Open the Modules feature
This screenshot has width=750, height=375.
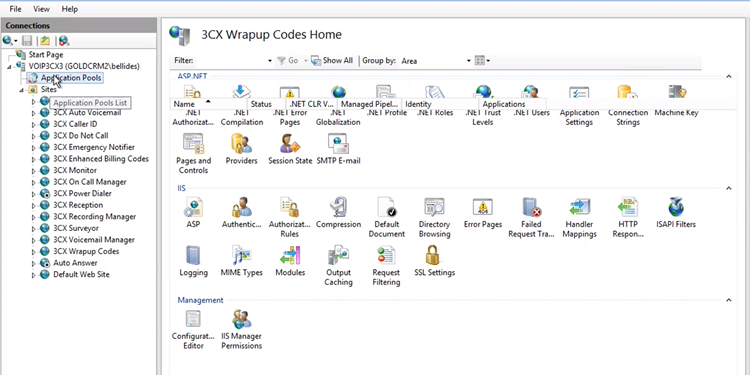[x=290, y=262]
